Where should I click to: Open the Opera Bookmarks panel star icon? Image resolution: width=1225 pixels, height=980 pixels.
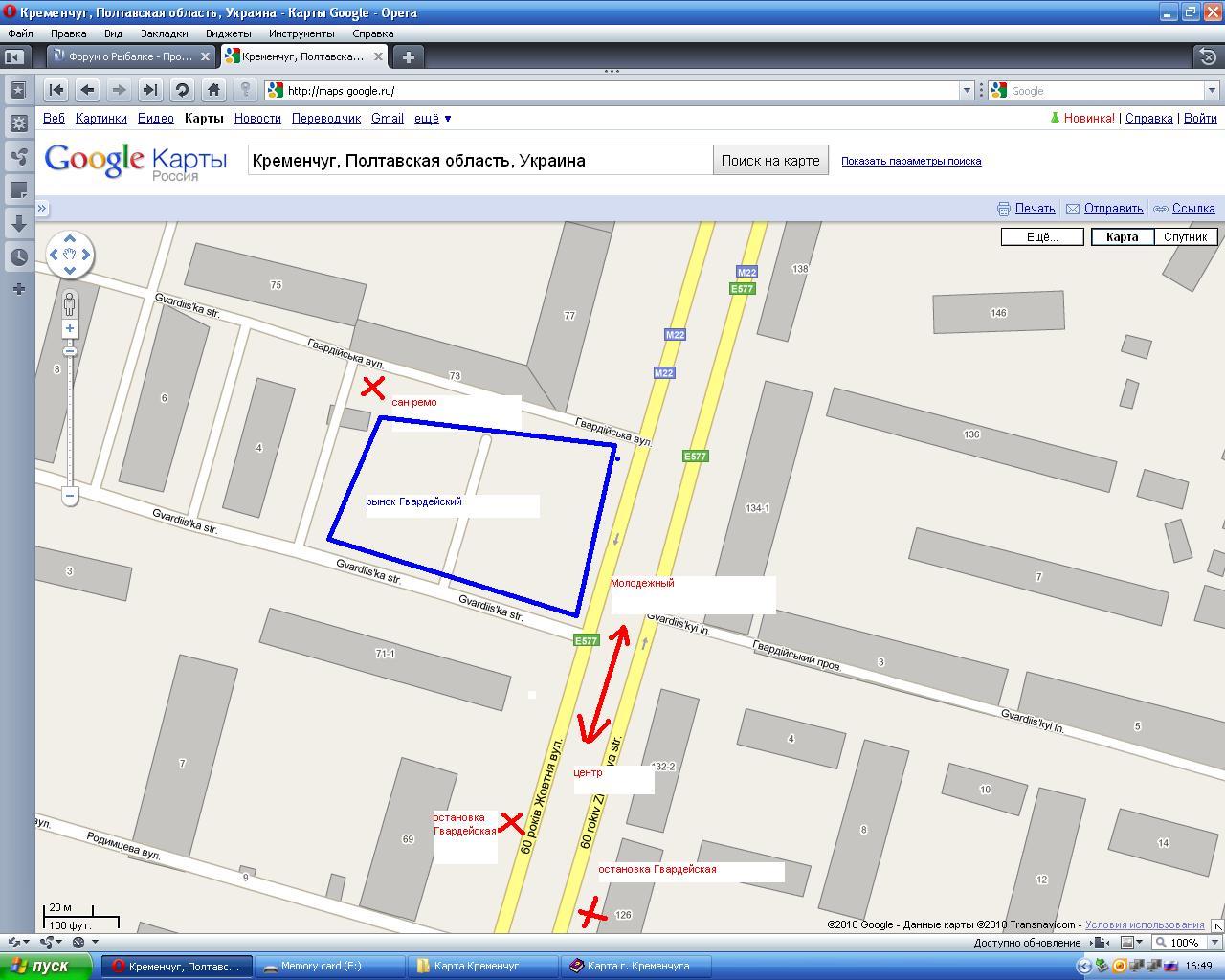point(18,90)
